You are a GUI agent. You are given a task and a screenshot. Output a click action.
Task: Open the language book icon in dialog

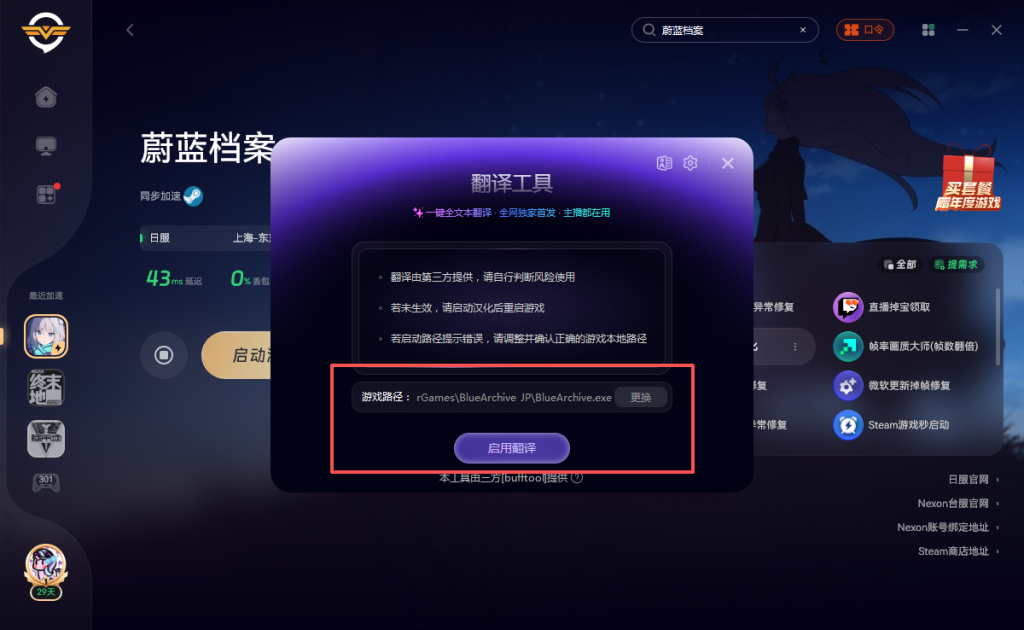(x=664, y=163)
